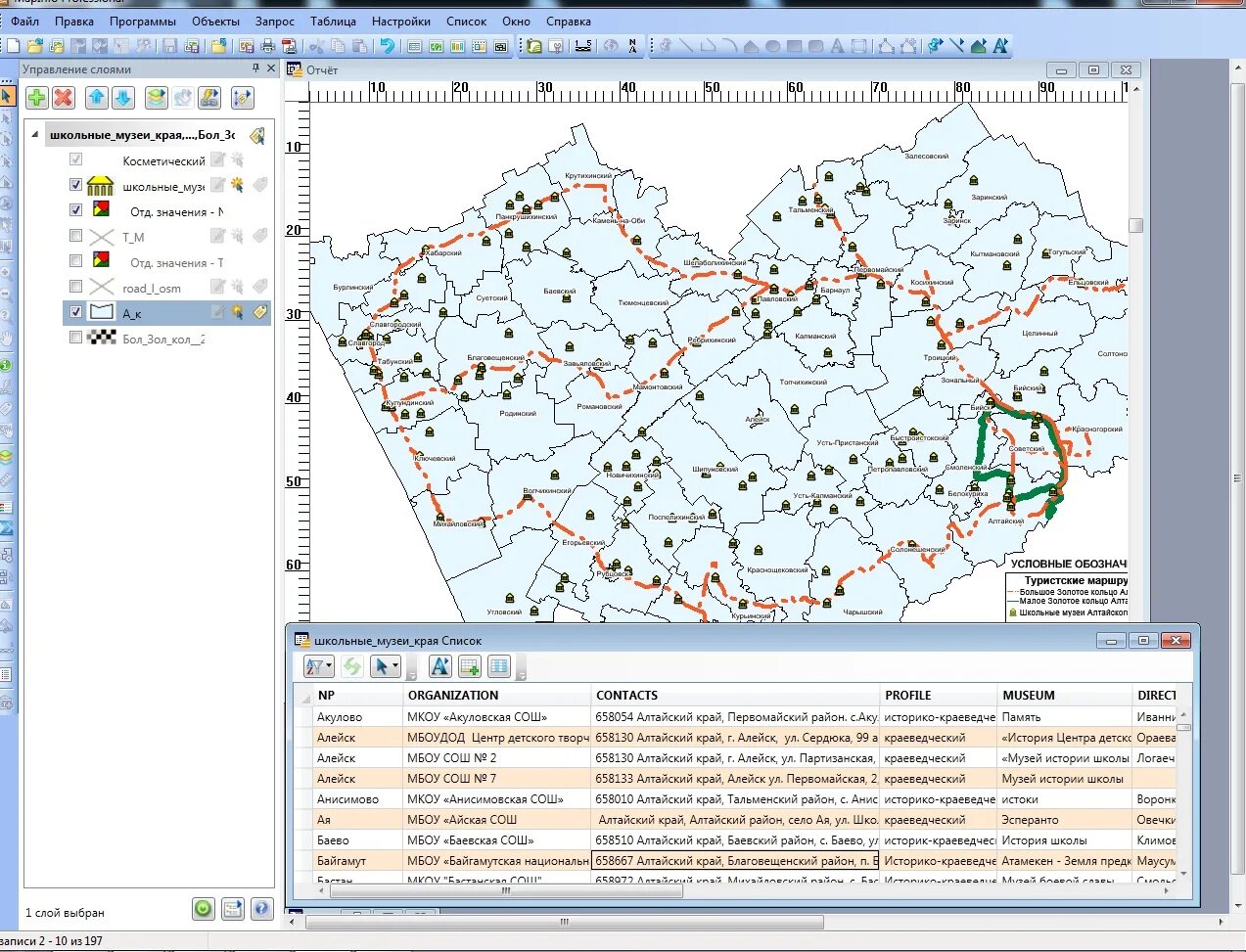This screenshot has height=952, width=1246.
Task: Click the Symbol Style pushpin icon
Action: click(936, 46)
